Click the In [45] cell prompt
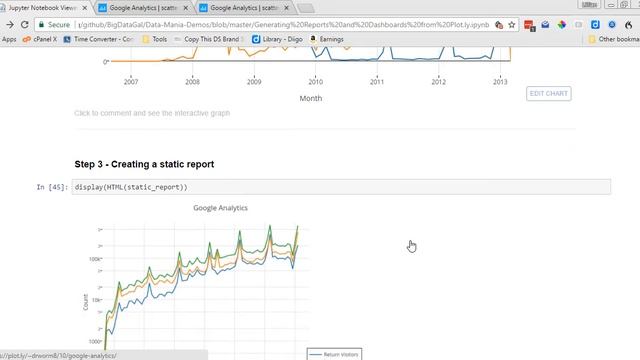Image resolution: width=640 pixels, height=360 pixels. tap(52, 187)
